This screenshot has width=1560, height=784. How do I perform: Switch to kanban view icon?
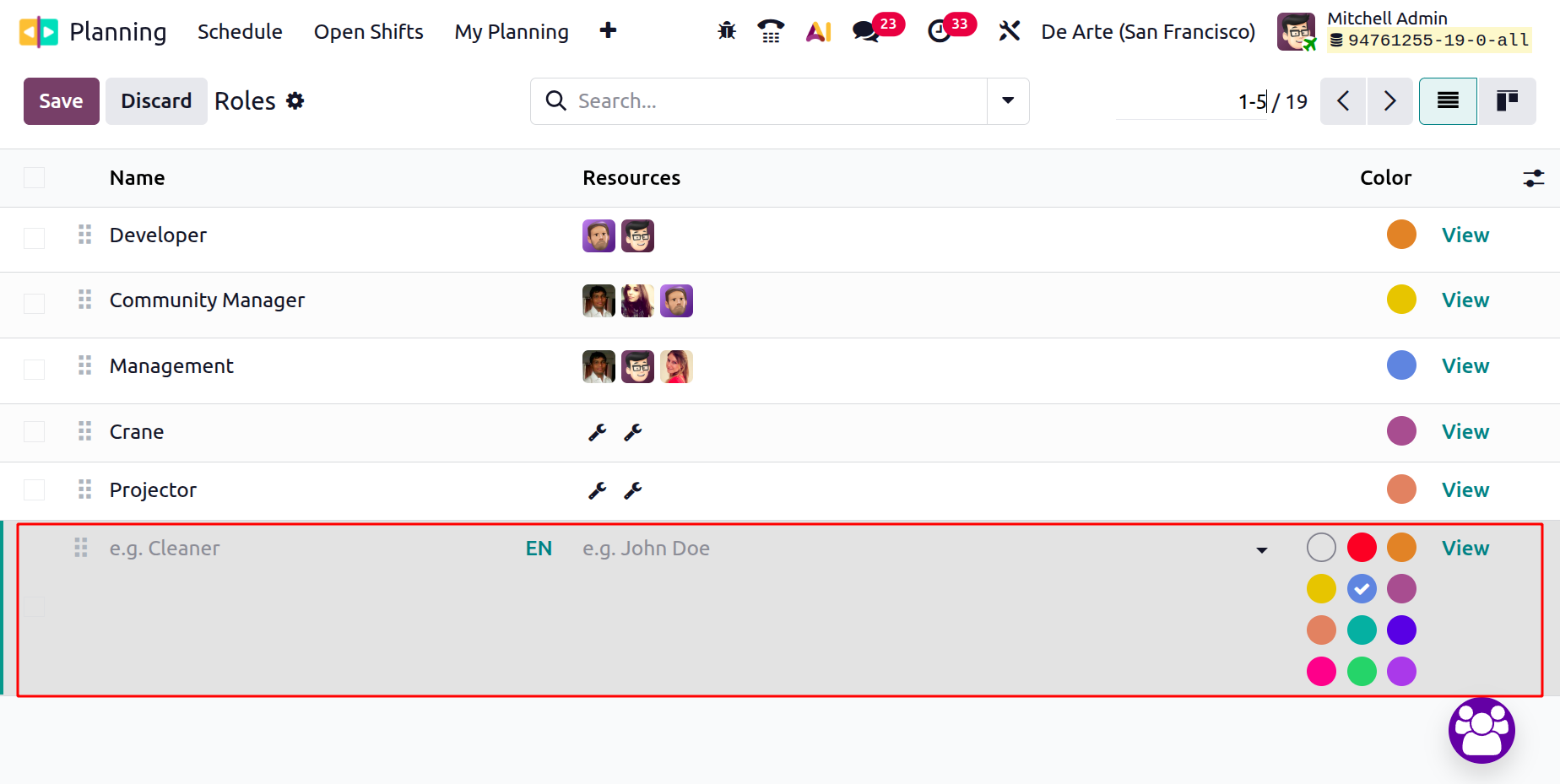(x=1508, y=100)
